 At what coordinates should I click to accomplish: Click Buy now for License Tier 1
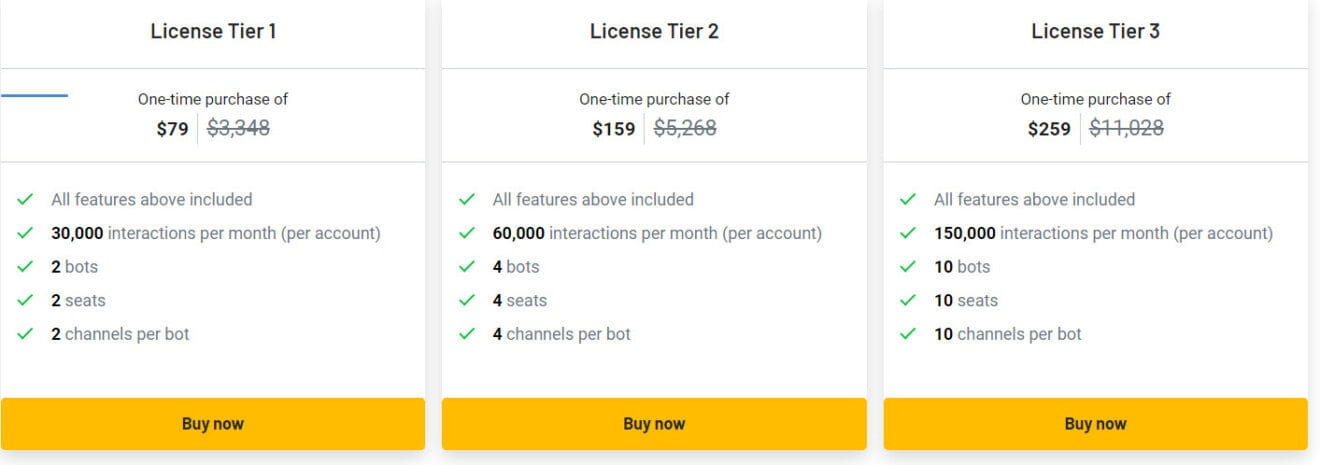coord(212,424)
